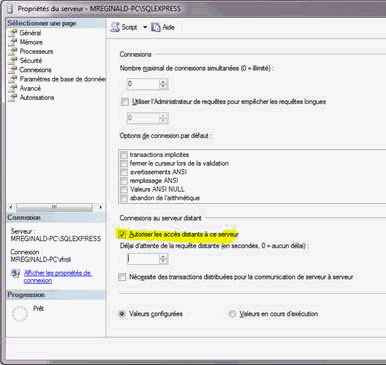Open the Général page
Viewport: 386px width, 365px height.
coord(30,33)
